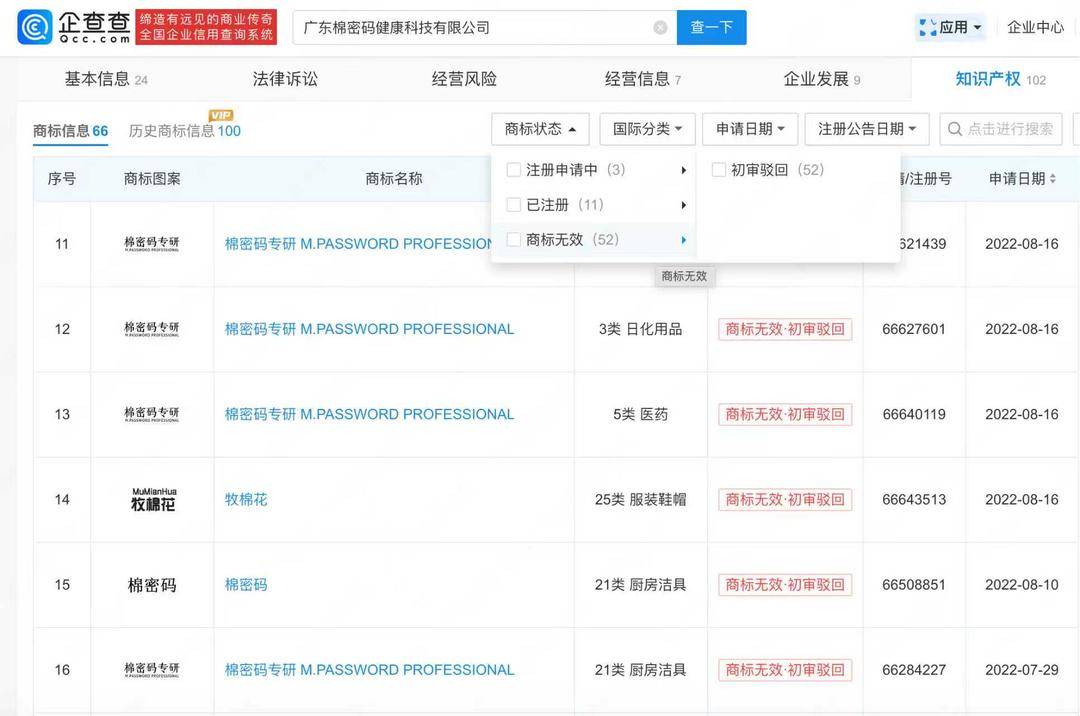
Task: Open 牧棉花 trademark image in row 14
Action: 153,500
